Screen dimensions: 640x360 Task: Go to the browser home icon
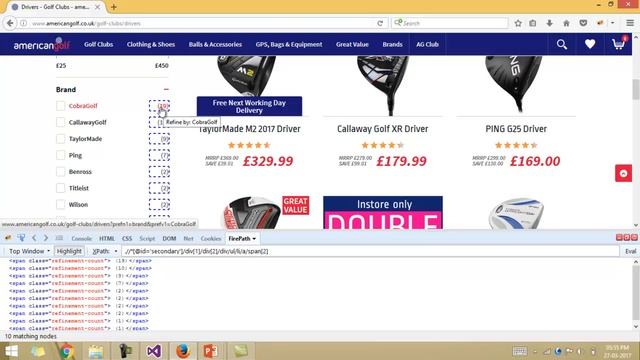click(x=566, y=23)
